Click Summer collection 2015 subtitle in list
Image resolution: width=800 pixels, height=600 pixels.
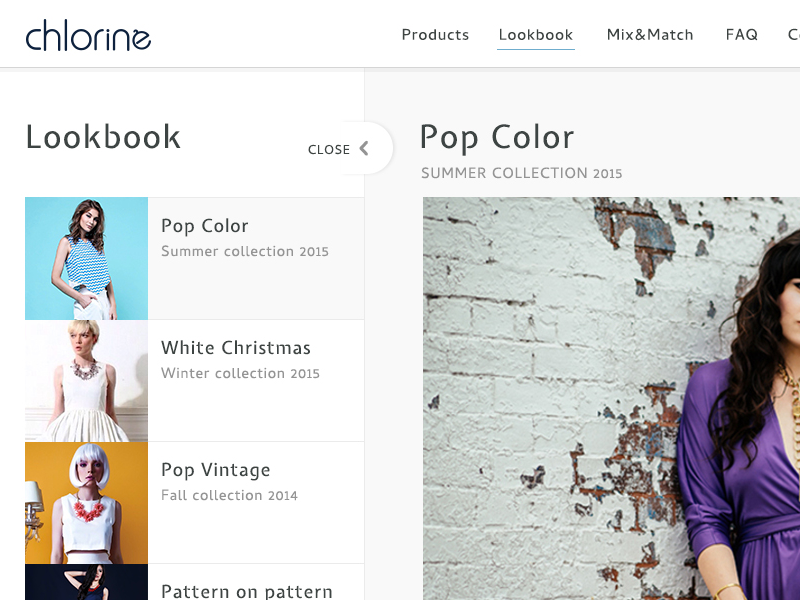pyautogui.click(x=245, y=252)
